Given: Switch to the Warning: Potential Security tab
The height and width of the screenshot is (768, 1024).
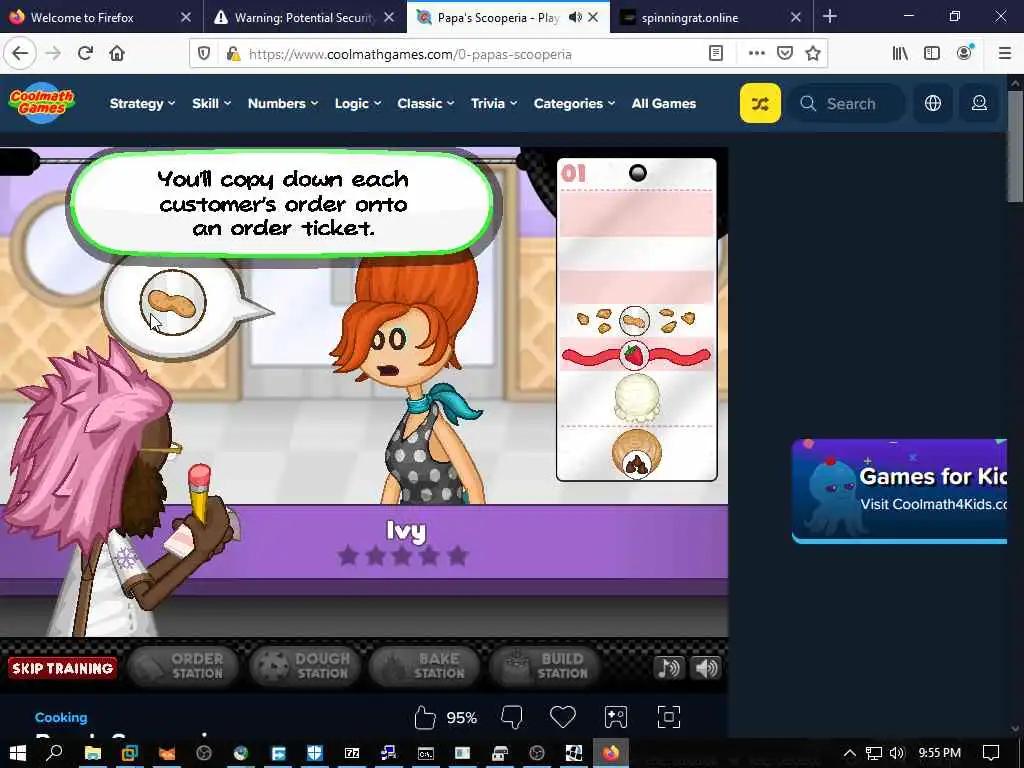Looking at the screenshot, I should tap(304, 16).
